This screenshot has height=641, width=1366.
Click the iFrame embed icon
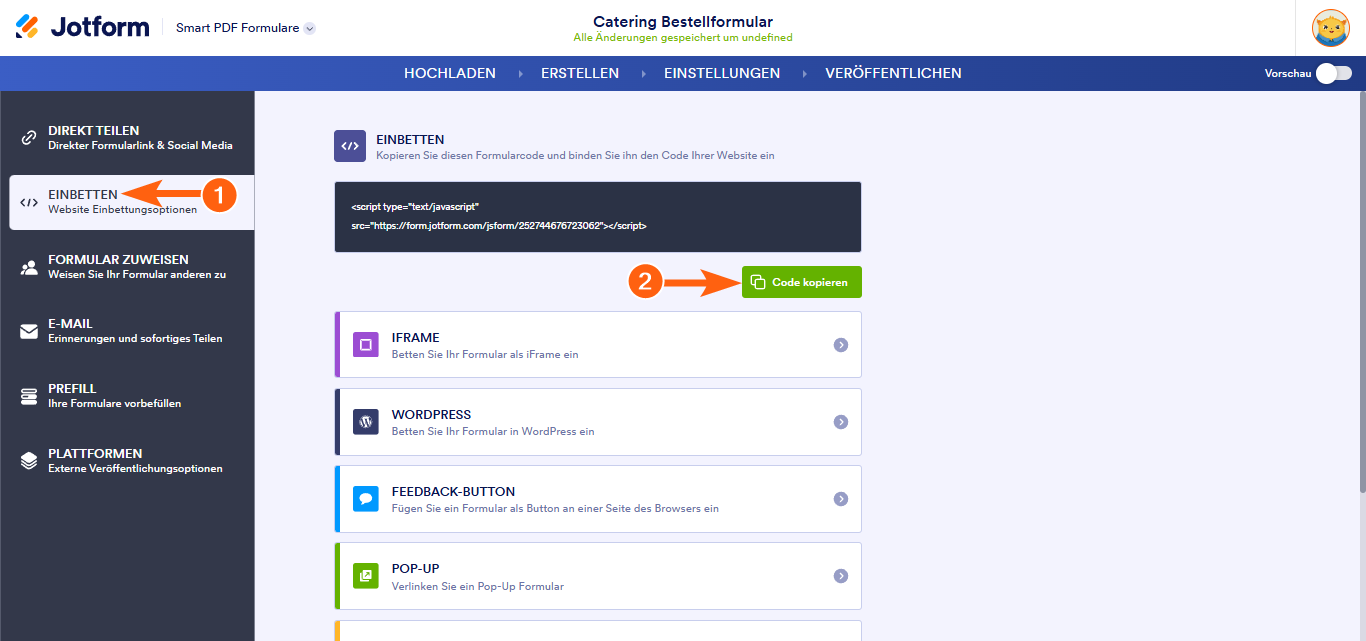(366, 345)
